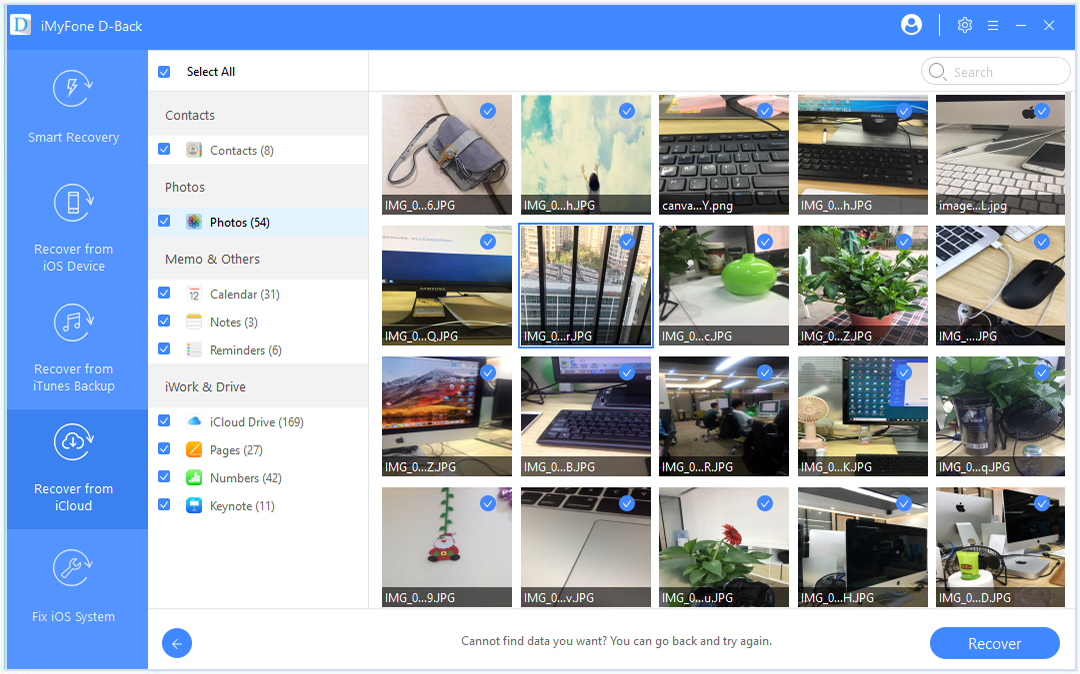The height and width of the screenshot is (674, 1080).
Task: Deselect the checkmark on IMG_0...6.JPG photo
Action: [x=488, y=111]
